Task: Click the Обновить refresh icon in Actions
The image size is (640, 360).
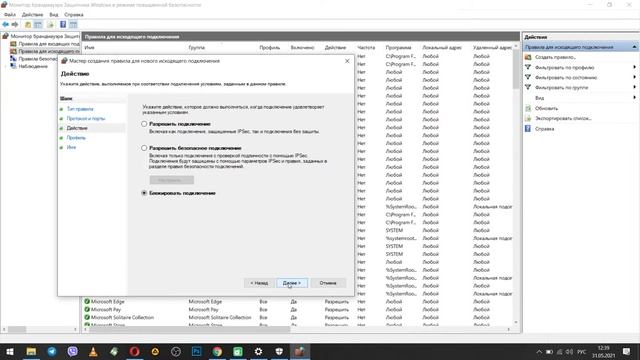Action: click(528, 108)
